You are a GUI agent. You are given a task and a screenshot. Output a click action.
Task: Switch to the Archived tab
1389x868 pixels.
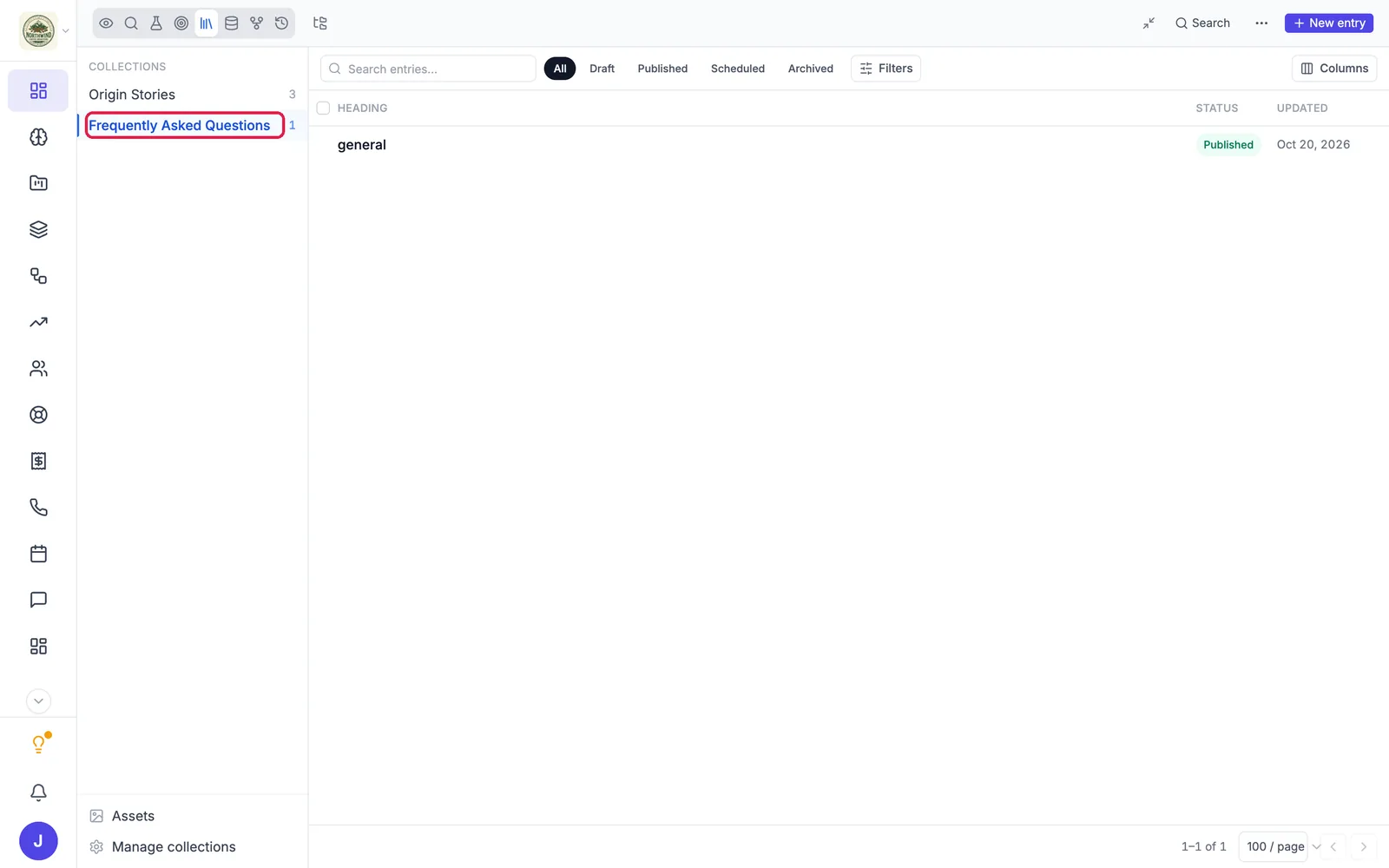(811, 69)
